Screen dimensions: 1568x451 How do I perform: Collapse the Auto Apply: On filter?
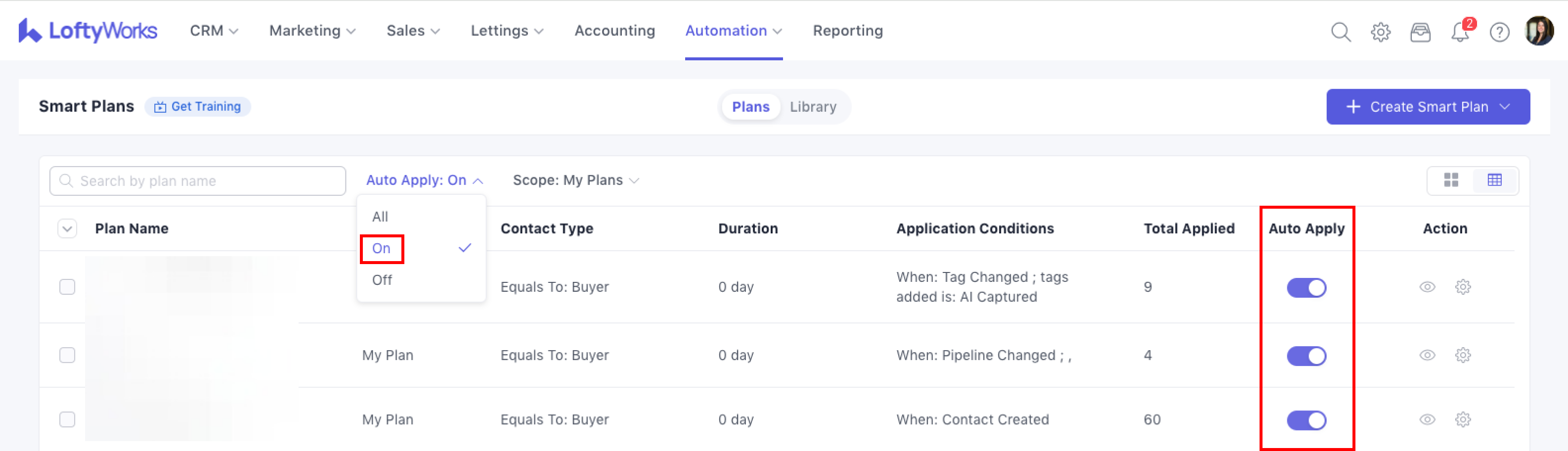point(424,180)
